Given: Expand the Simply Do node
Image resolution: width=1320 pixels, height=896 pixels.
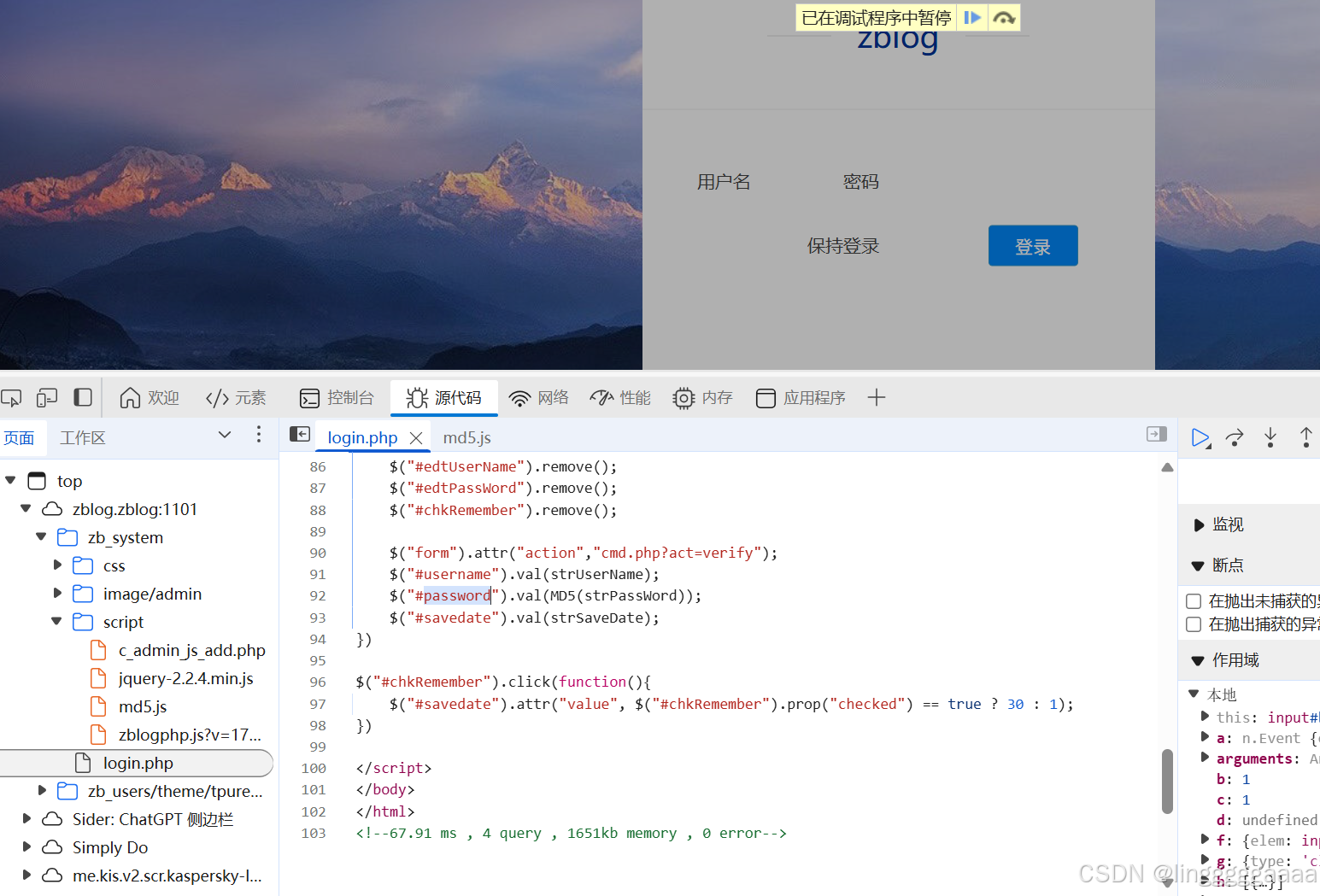Looking at the screenshot, I should [26, 847].
